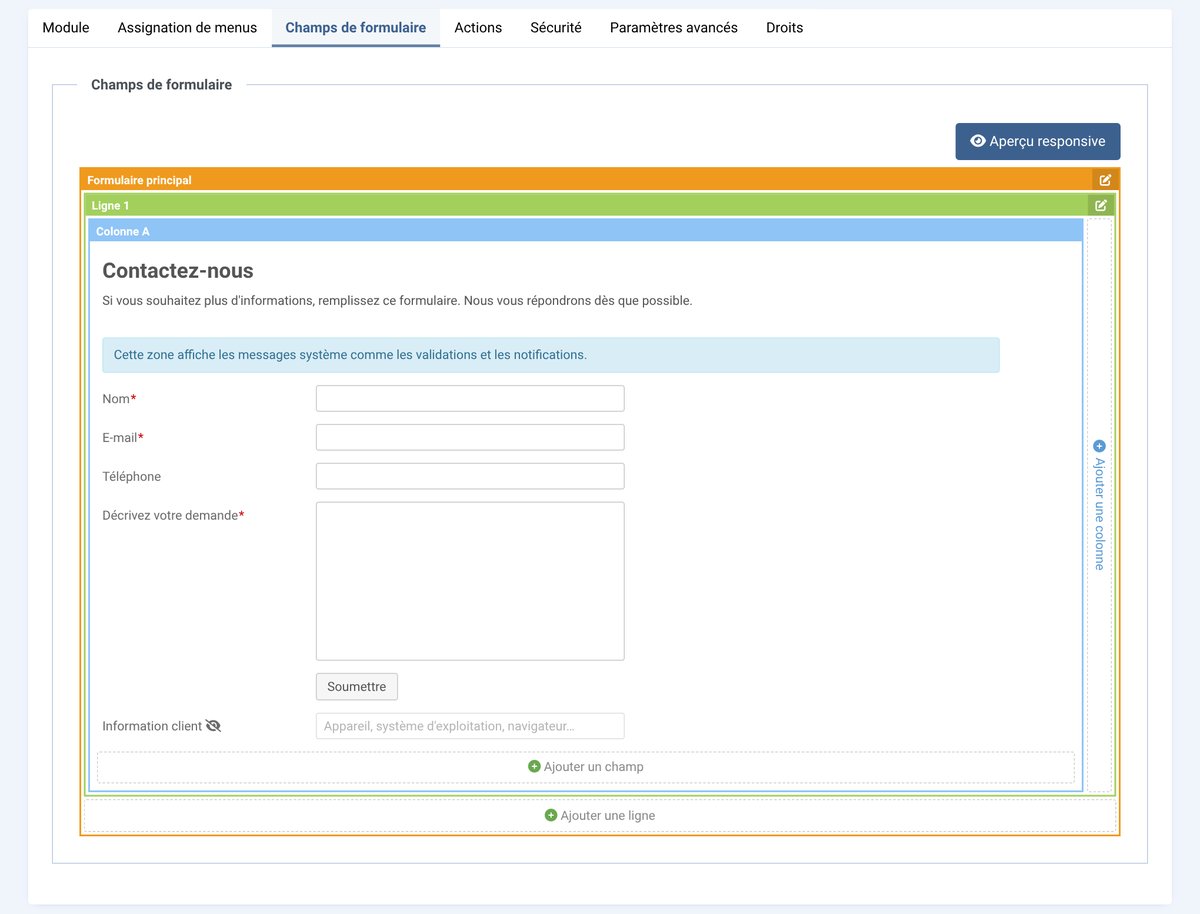Open the Assignation de menus tab
1200x914 pixels.
coord(187,28)
